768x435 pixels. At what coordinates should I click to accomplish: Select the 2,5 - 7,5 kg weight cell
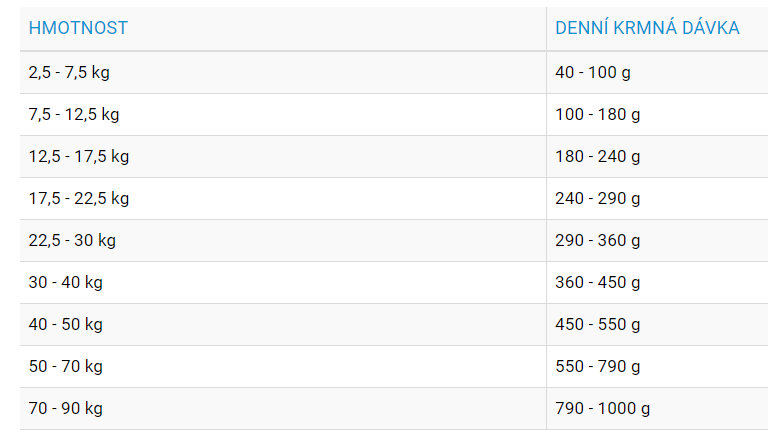[283, 72]
